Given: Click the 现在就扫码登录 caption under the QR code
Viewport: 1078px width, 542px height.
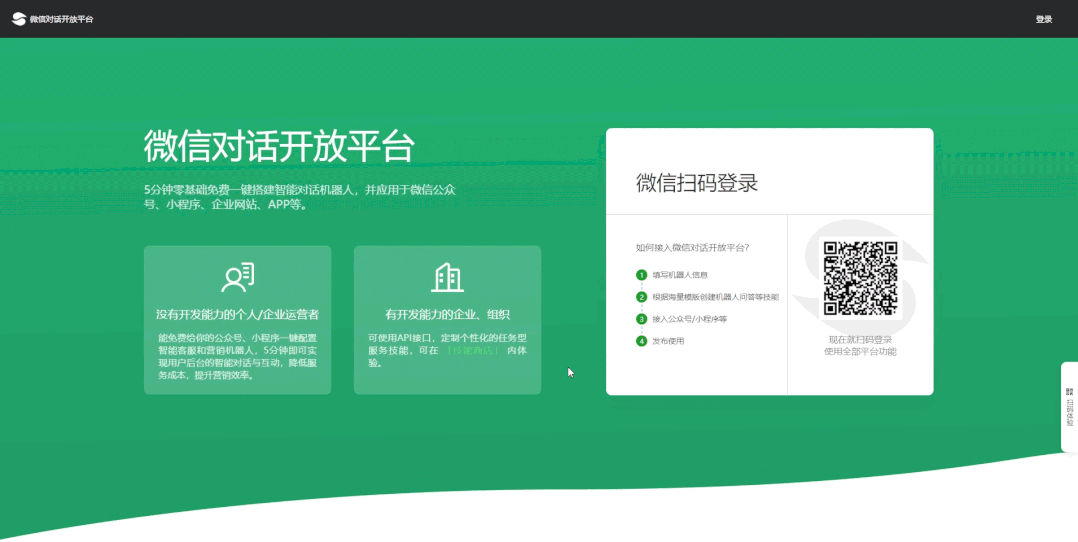Looking at the screenshot, I should click(x=860, y=340).
